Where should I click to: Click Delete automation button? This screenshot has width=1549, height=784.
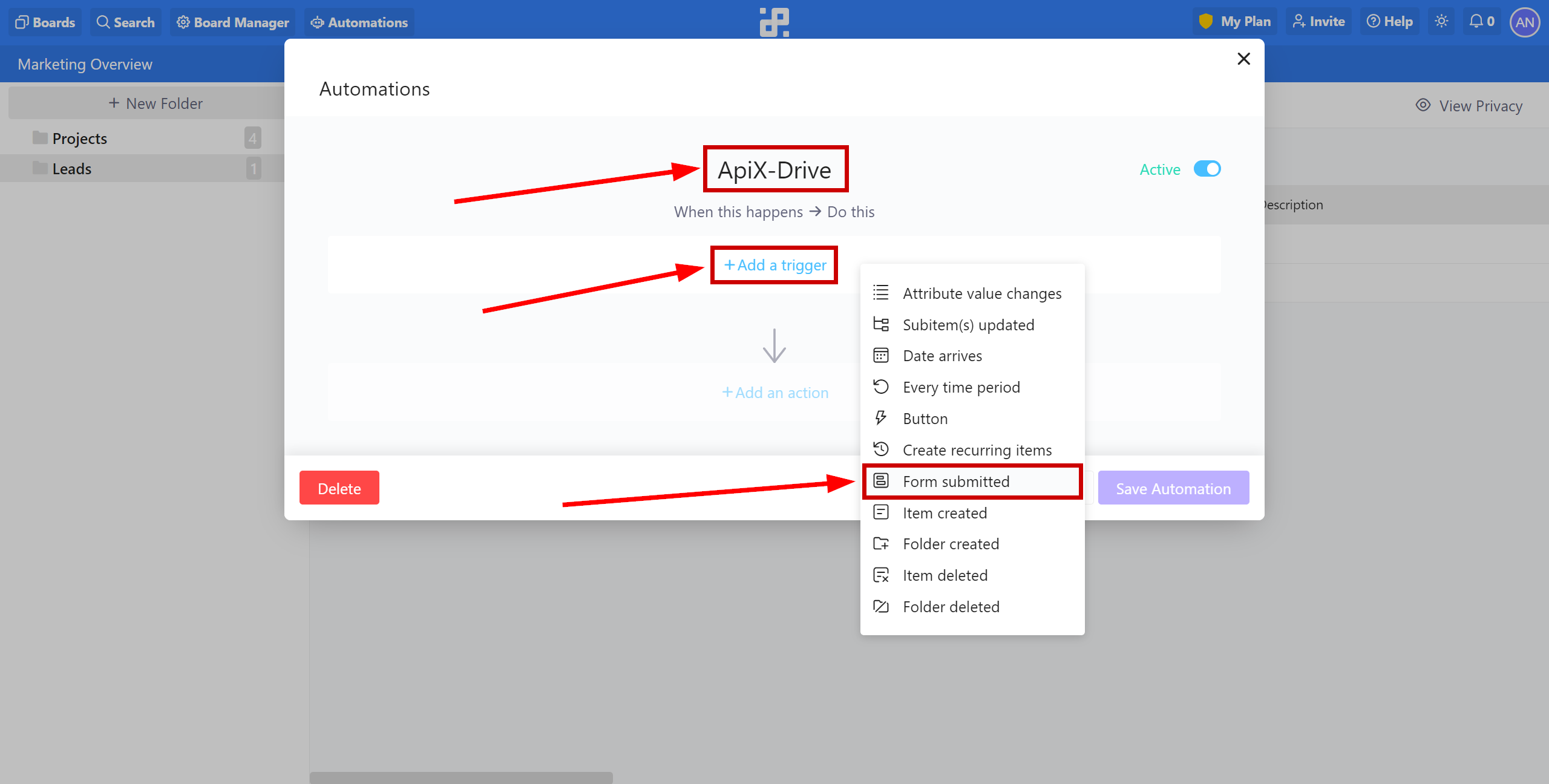click(339, 487)
